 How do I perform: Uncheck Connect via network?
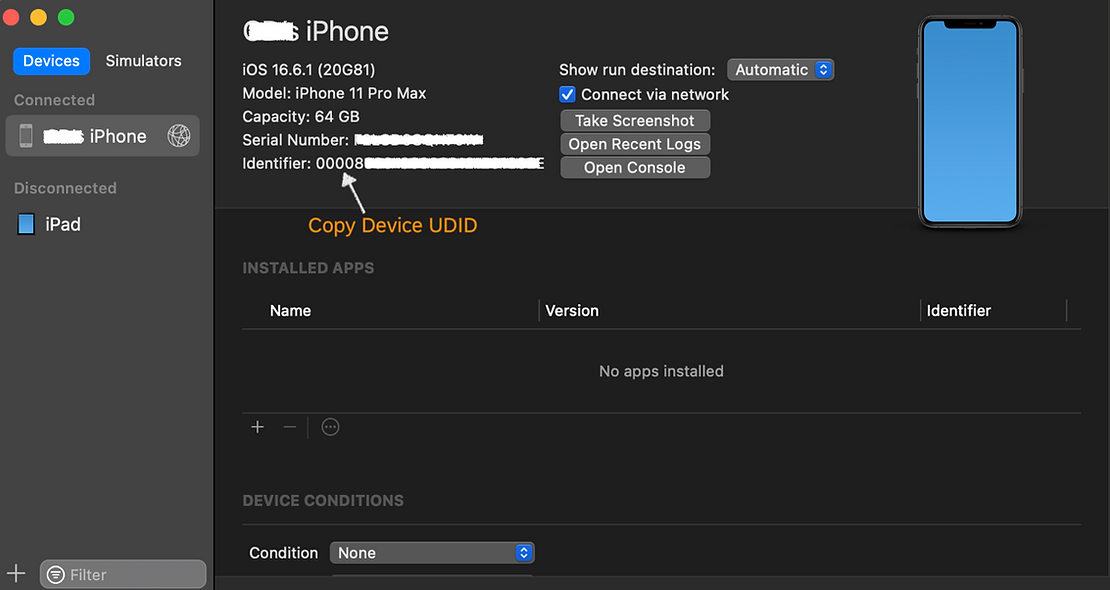(x=567, y=94)
